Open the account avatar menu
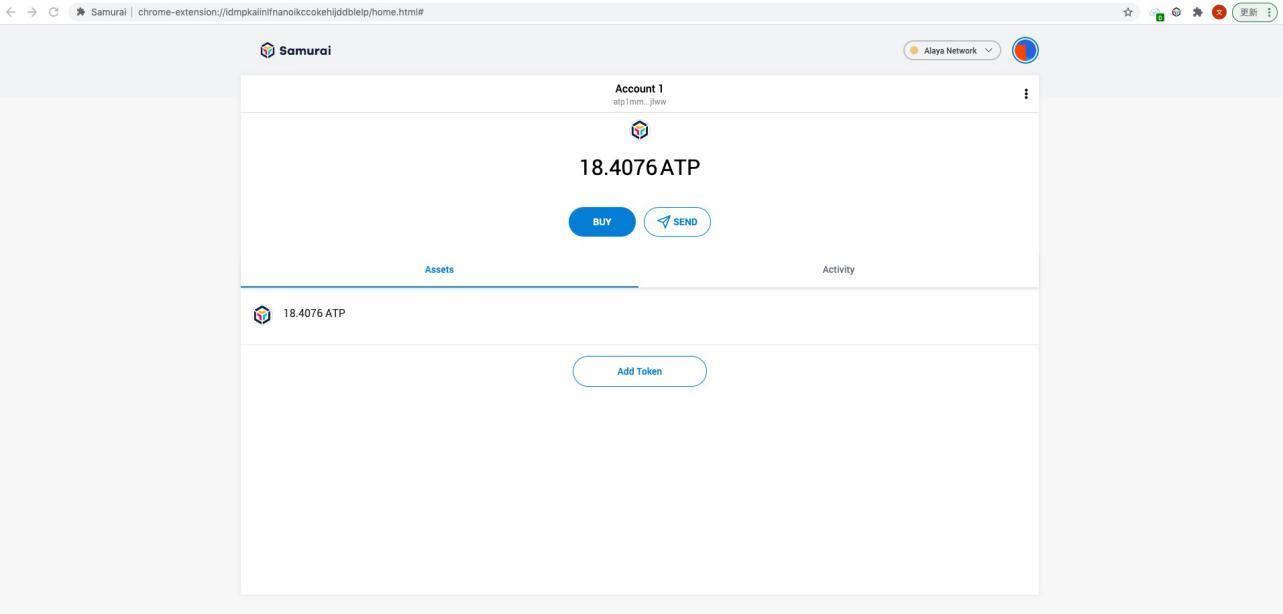 click(1025, 50)
